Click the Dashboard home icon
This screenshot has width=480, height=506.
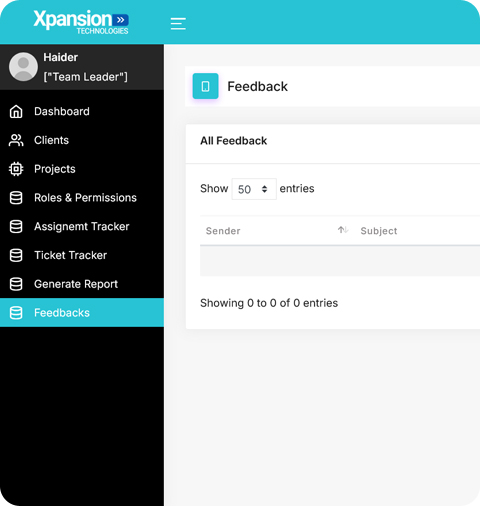(x=16, y=111)
